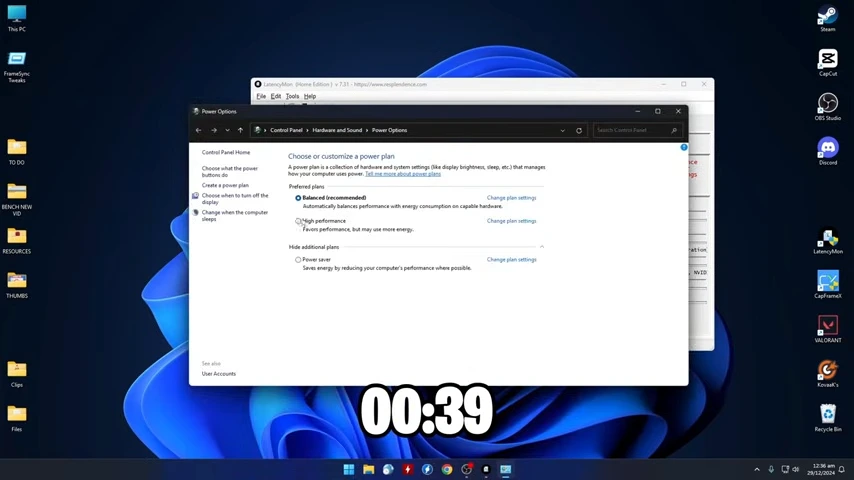Image resolution: width=854 pixels, height=480 pixels.
Task: Select Power saver power plan
Action: [x=298, y=260]
